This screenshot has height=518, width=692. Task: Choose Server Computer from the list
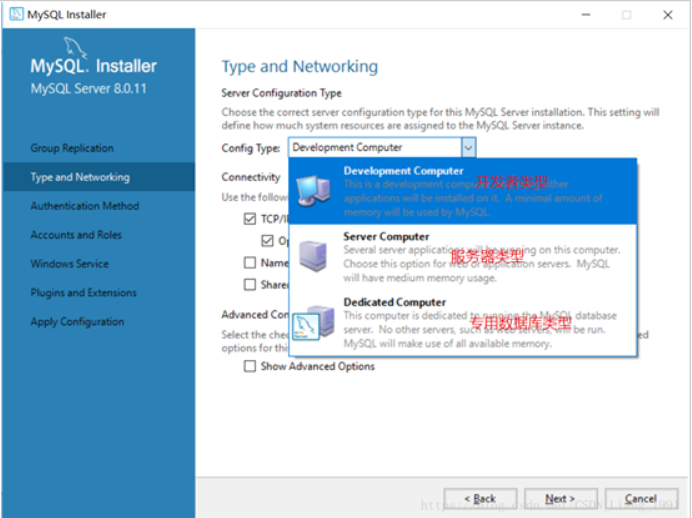[463, 257]
